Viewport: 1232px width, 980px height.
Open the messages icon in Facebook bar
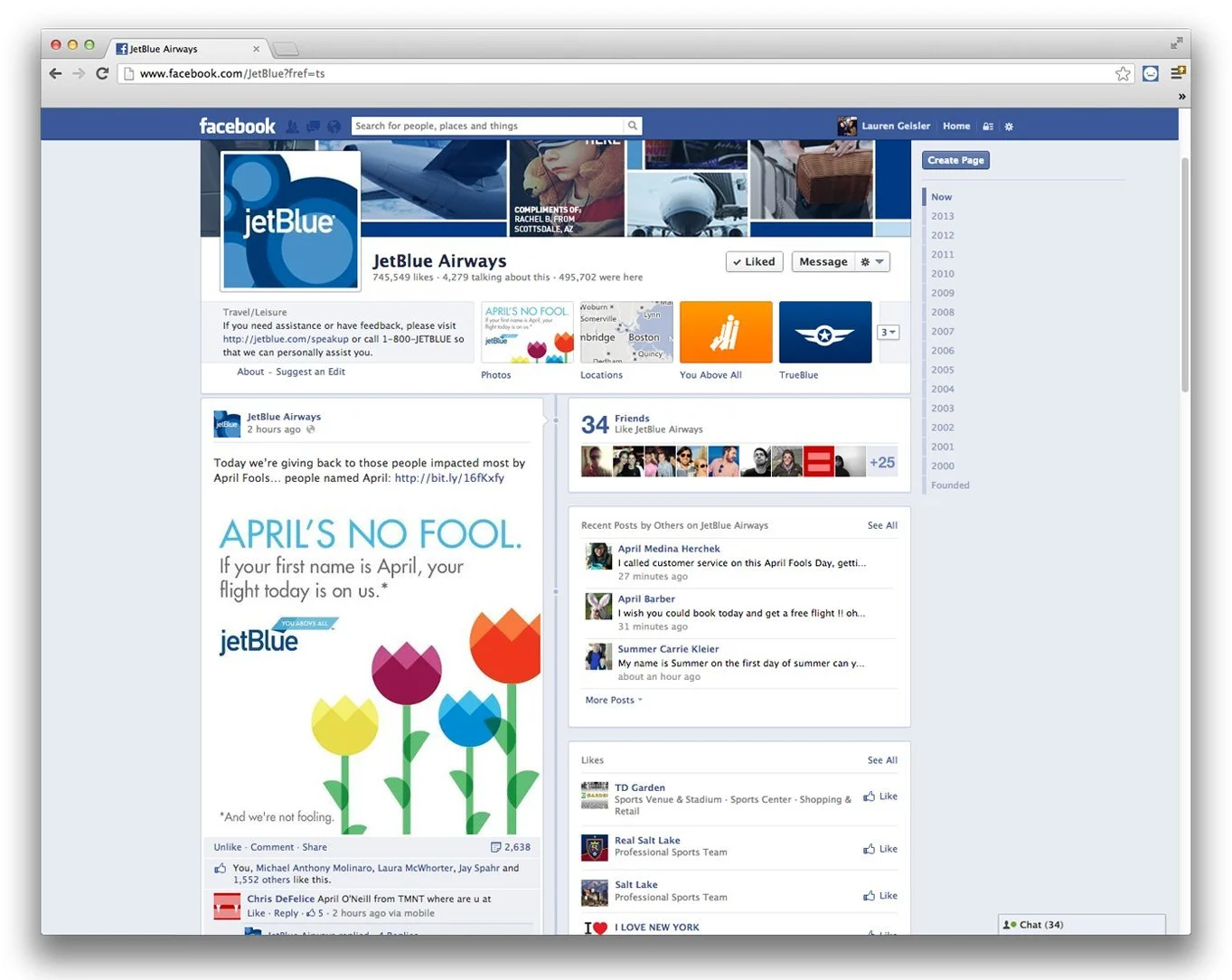[x=313, y=127]
